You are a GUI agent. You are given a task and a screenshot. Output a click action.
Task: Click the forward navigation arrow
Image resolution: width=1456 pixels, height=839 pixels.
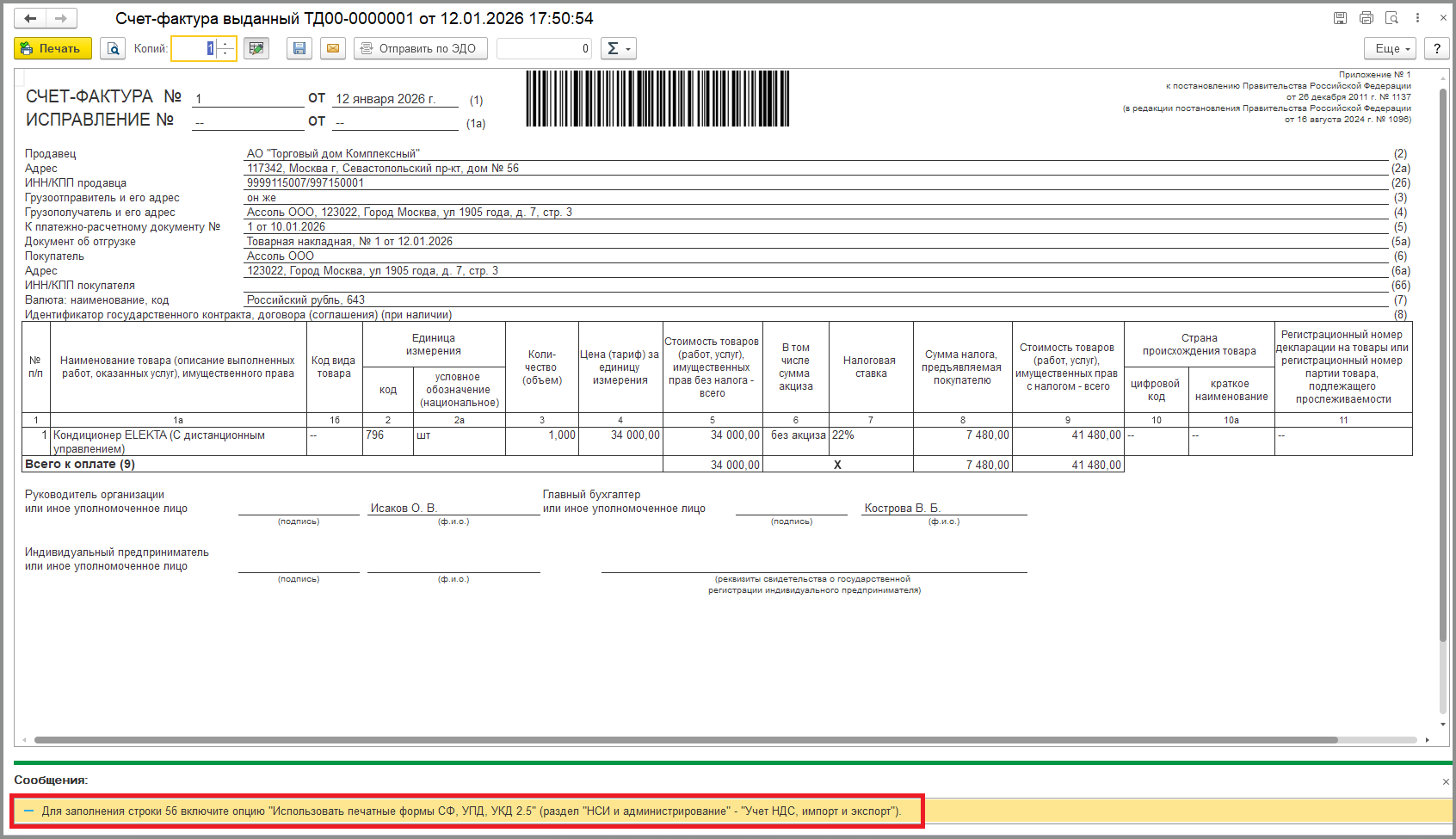pos(61,18)
